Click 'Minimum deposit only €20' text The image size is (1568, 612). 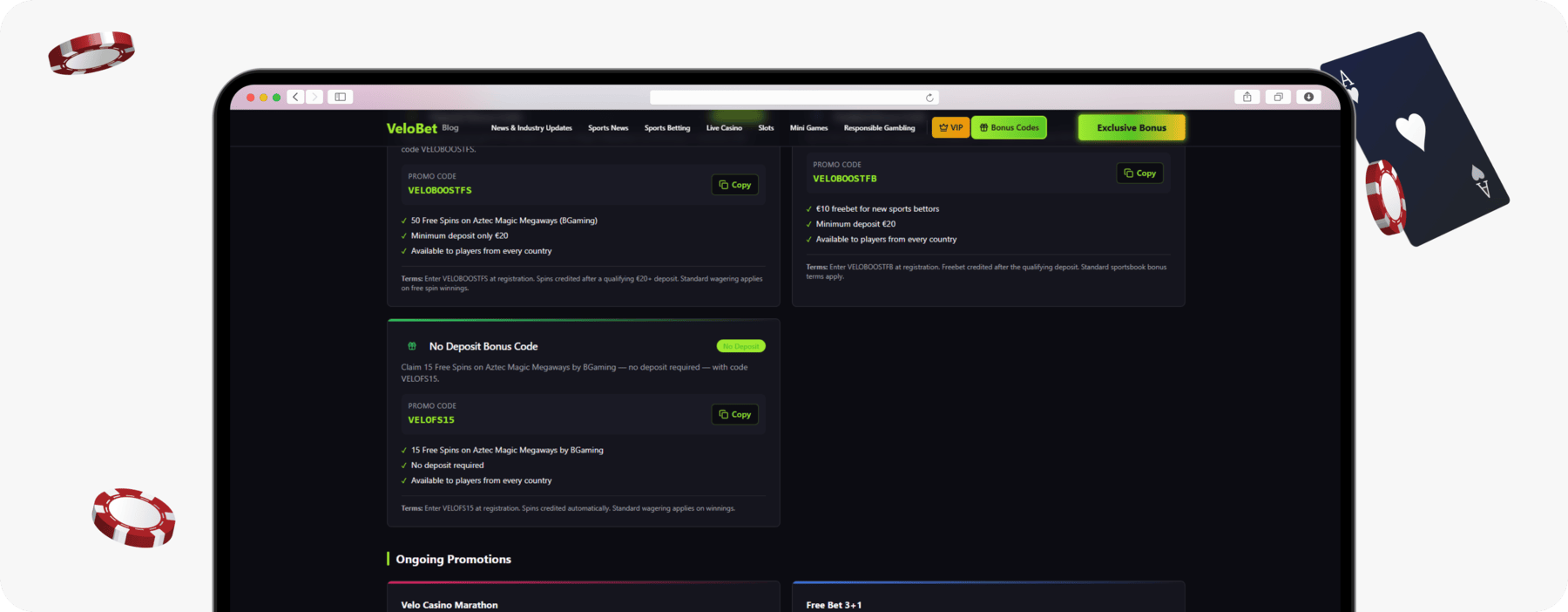click(460, 235)
